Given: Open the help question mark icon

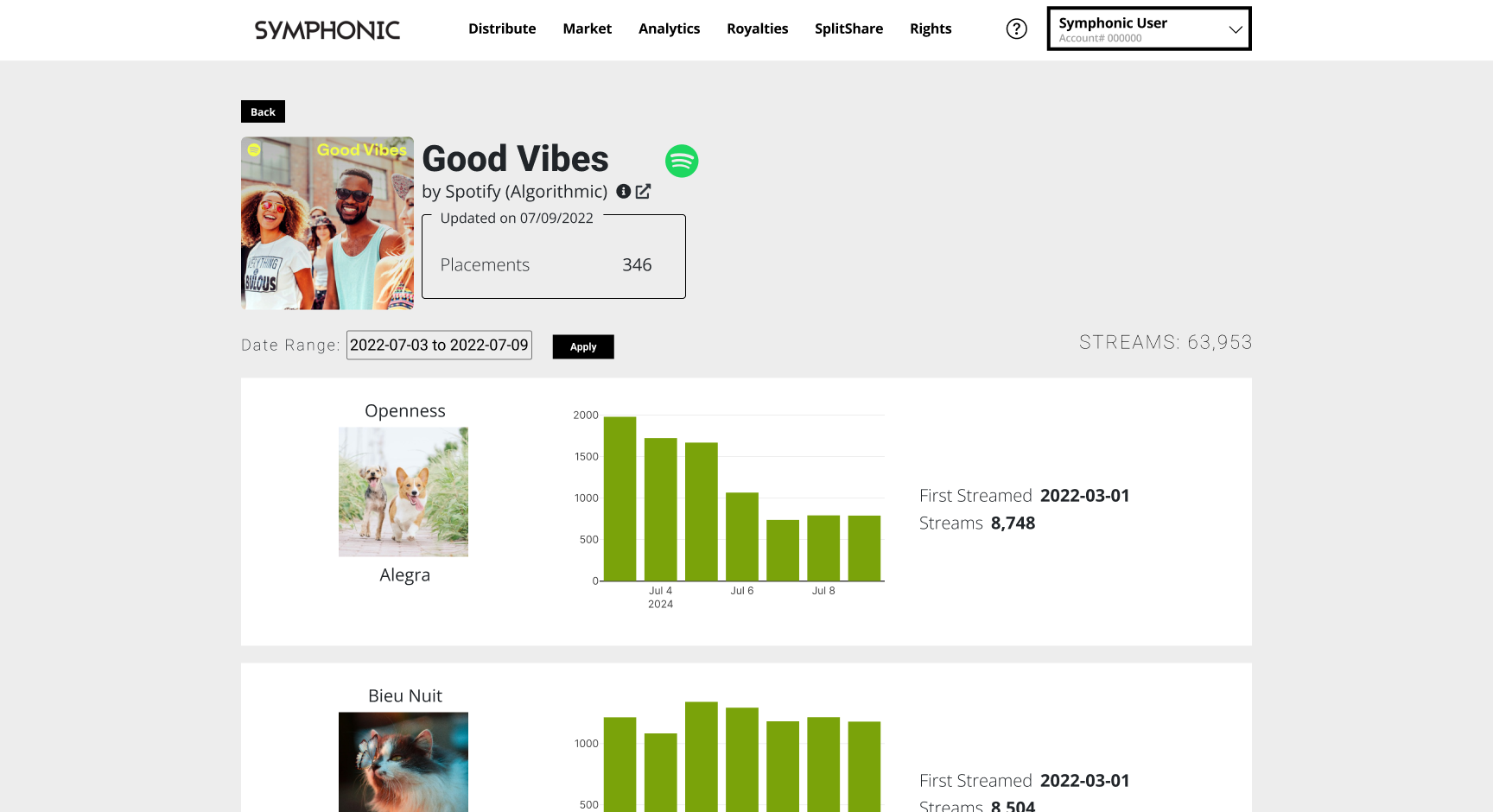Looking at the screenshot, I should click(x=1017, y=29).
